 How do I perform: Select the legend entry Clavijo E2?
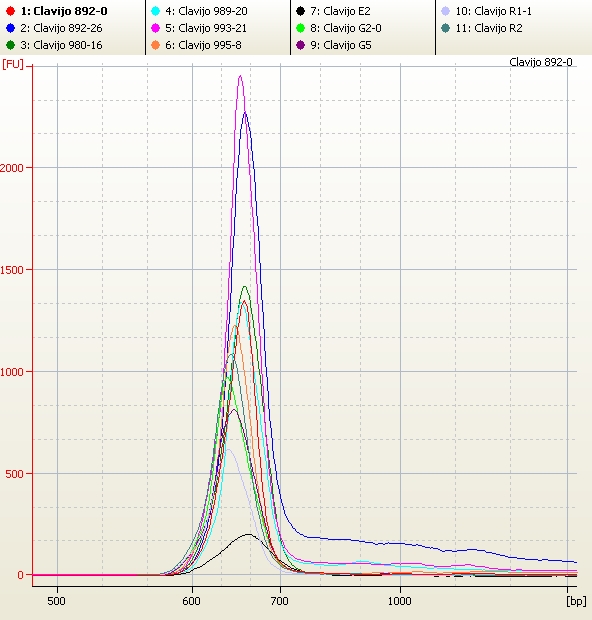point(340,11)
